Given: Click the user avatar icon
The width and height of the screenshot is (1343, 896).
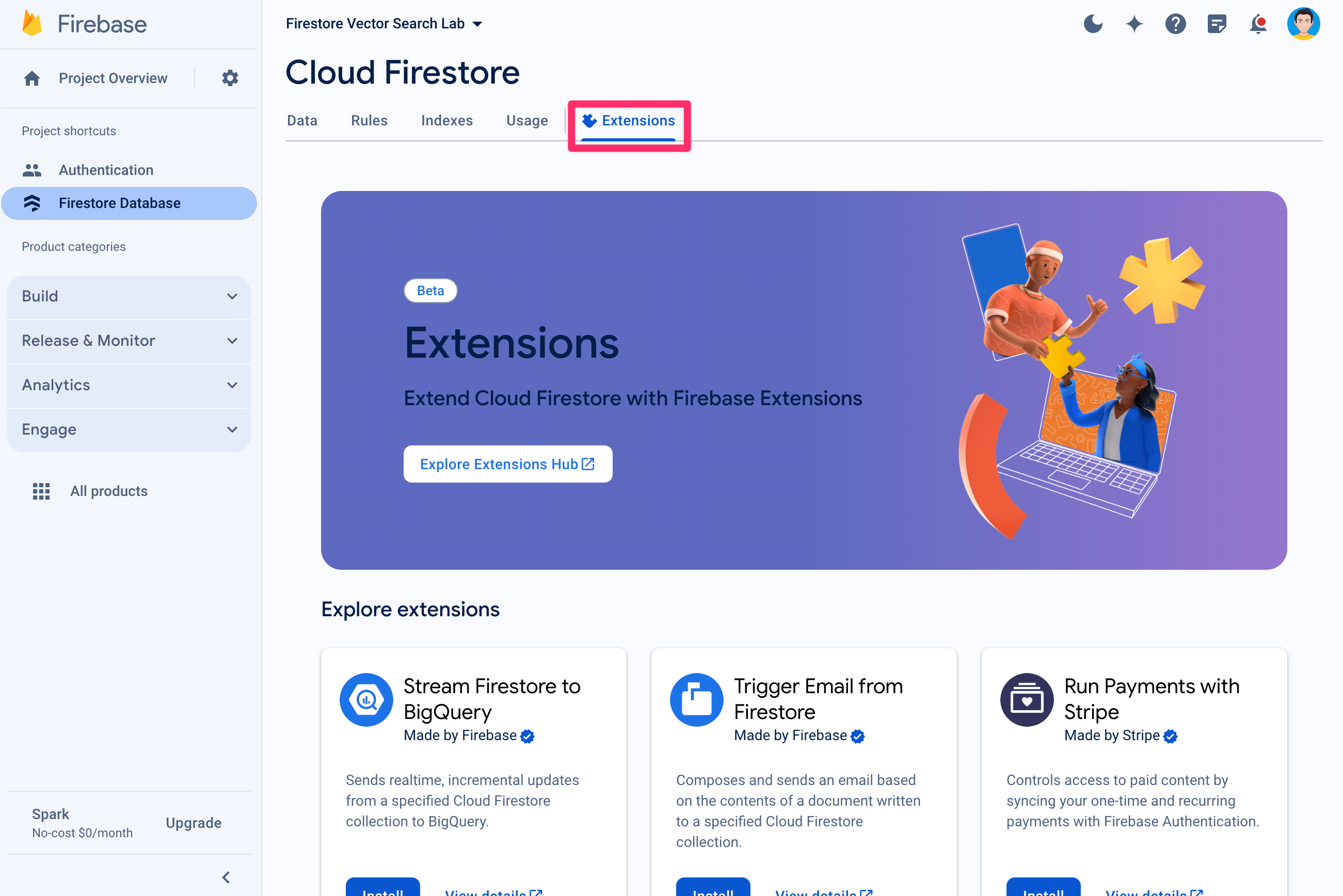Looking at the screenshot, I should pos(1305,23).
